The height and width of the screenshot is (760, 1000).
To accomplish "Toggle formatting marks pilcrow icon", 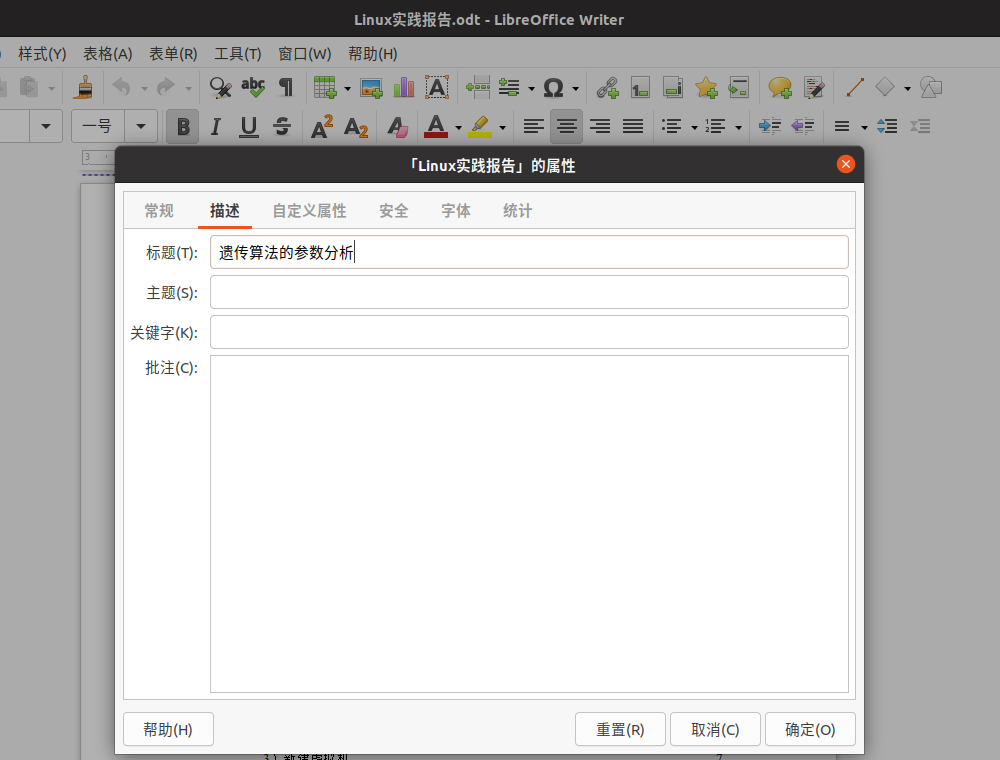I will (x=286, y=88).
